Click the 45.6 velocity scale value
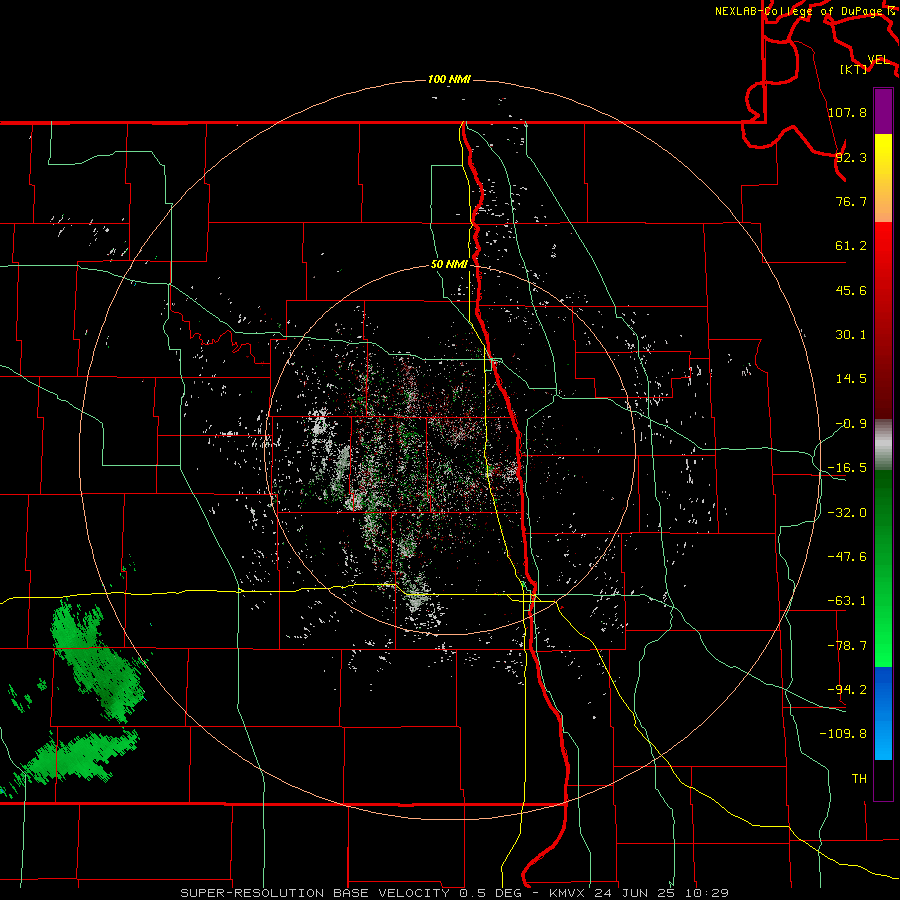This screenshot has width=900, height=900. pyautogui.click(x=851, y=290)
